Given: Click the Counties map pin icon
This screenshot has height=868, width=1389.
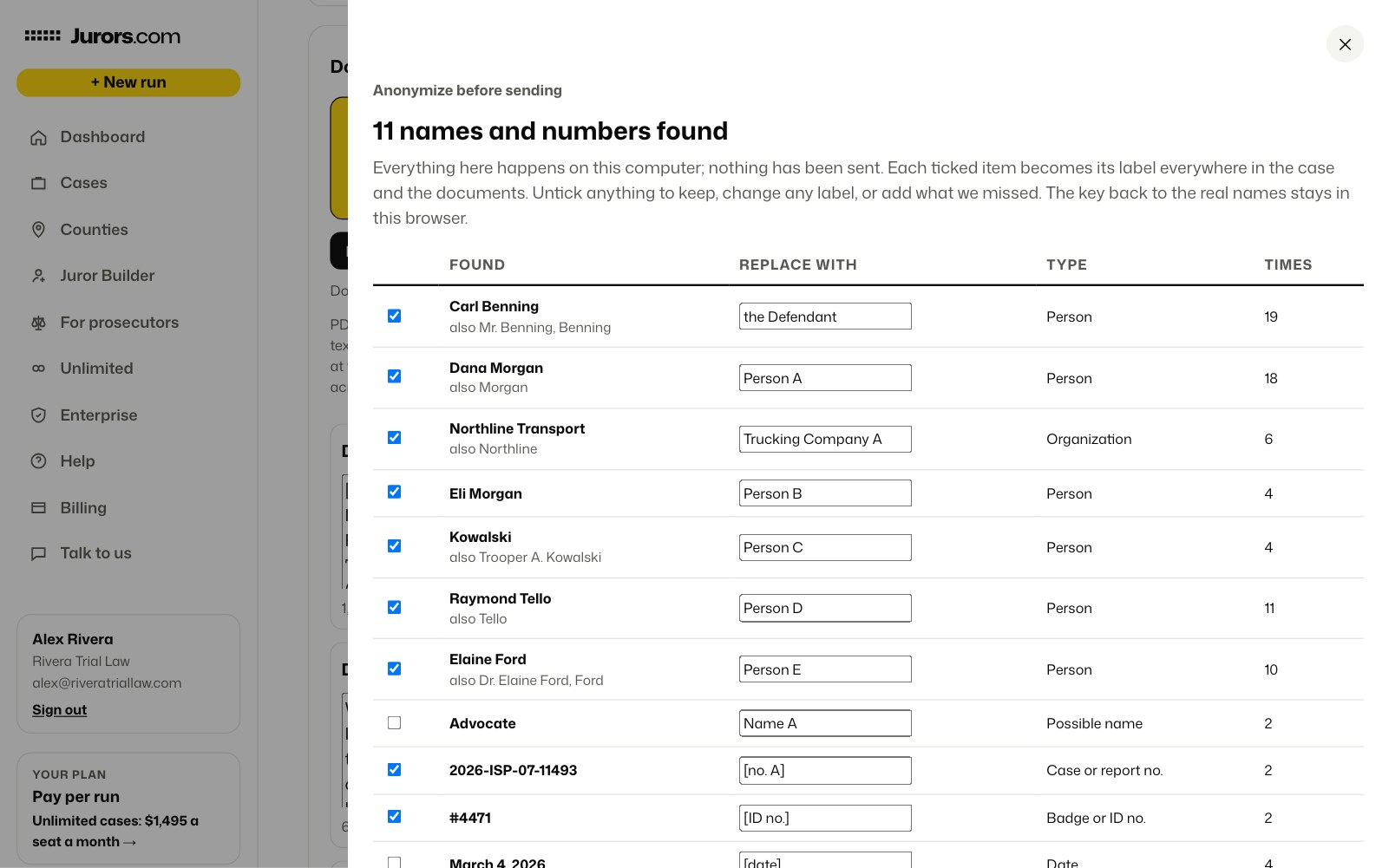Looking at the screenshot, I should tap(38, 230).
